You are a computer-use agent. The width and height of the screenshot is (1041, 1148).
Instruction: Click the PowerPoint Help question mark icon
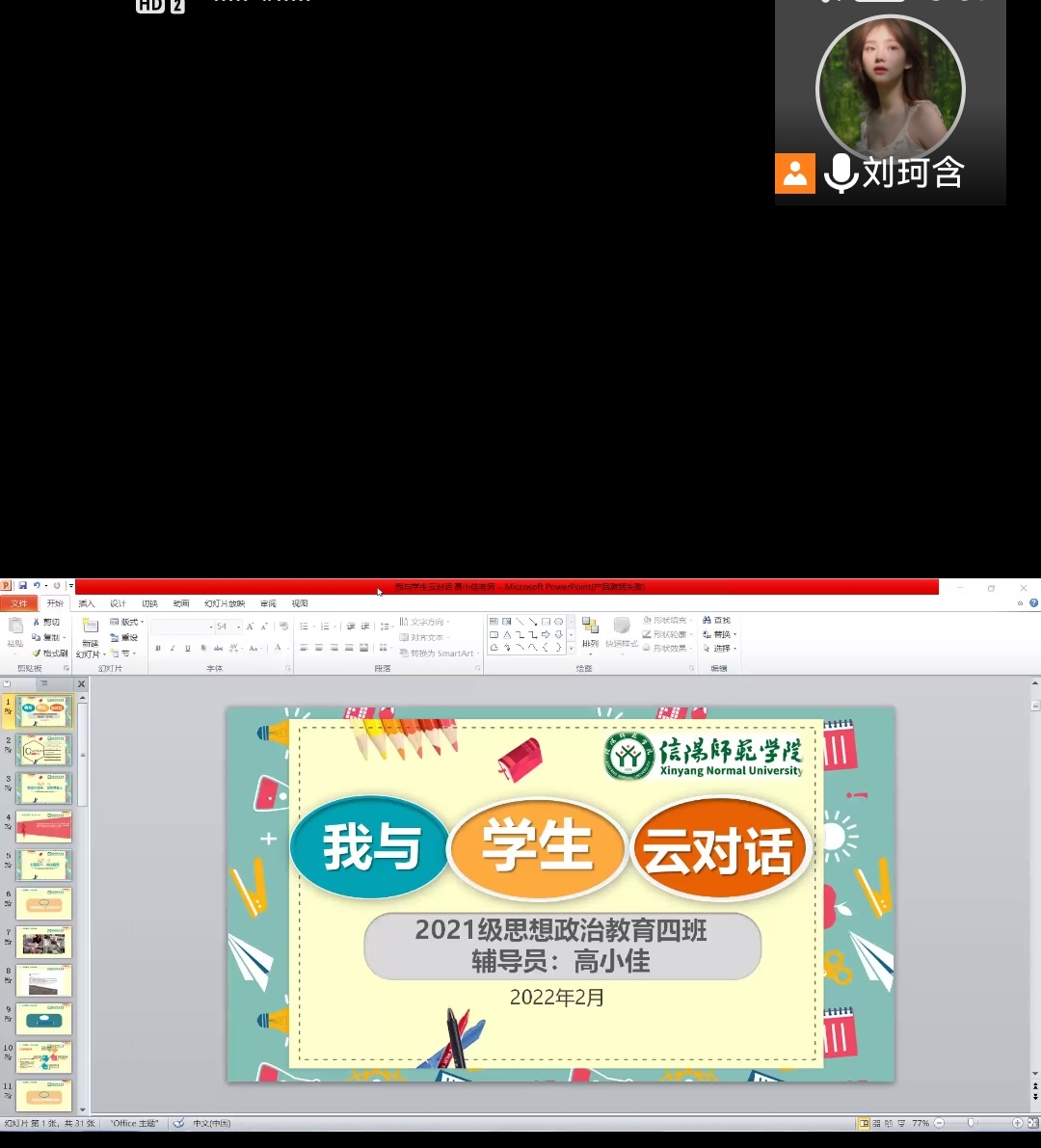1033,603
